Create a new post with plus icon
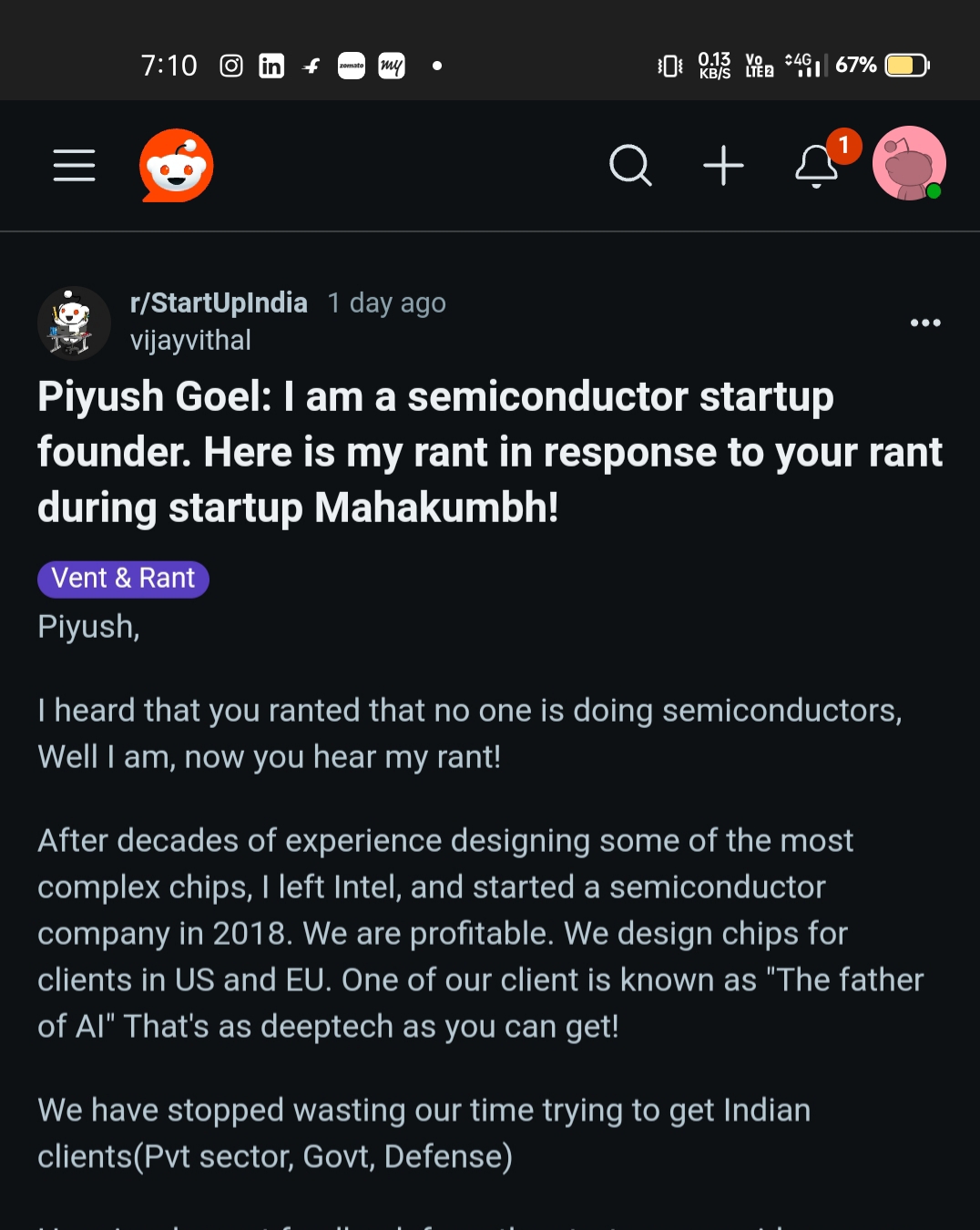Viewport: 980px width, 1230px height. [x=724, y=165]
